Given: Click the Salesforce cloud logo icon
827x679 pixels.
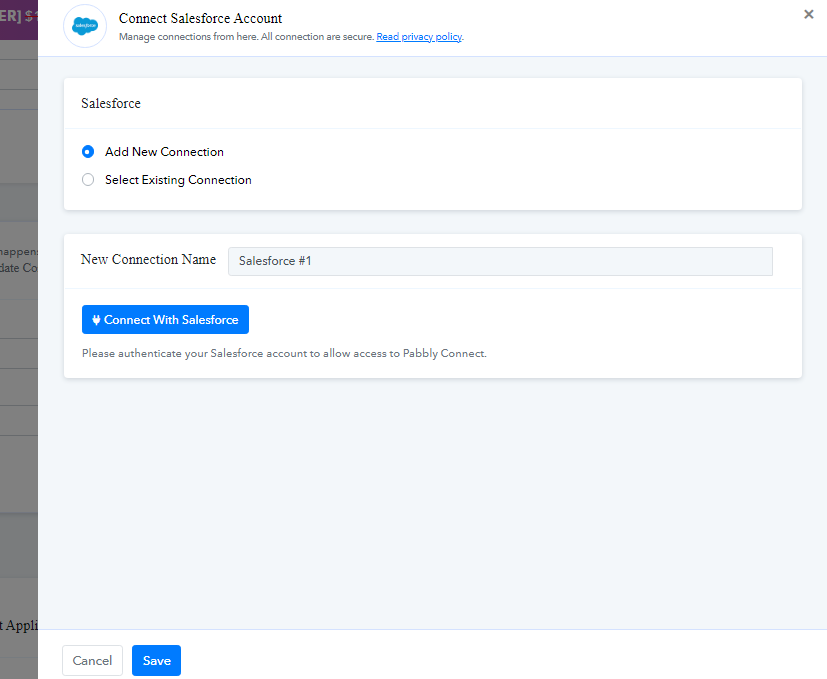Looking at the screenshot, I should coord(85,26).
